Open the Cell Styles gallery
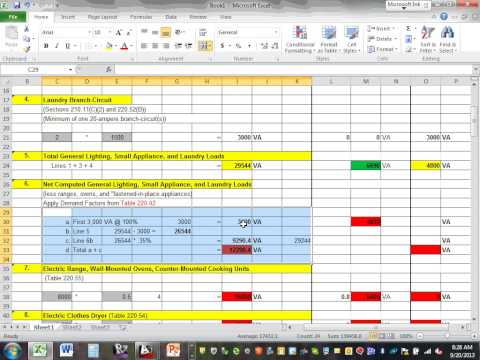Image resolution: width=480 pixels, height=360 pixels. click(352, 39)
